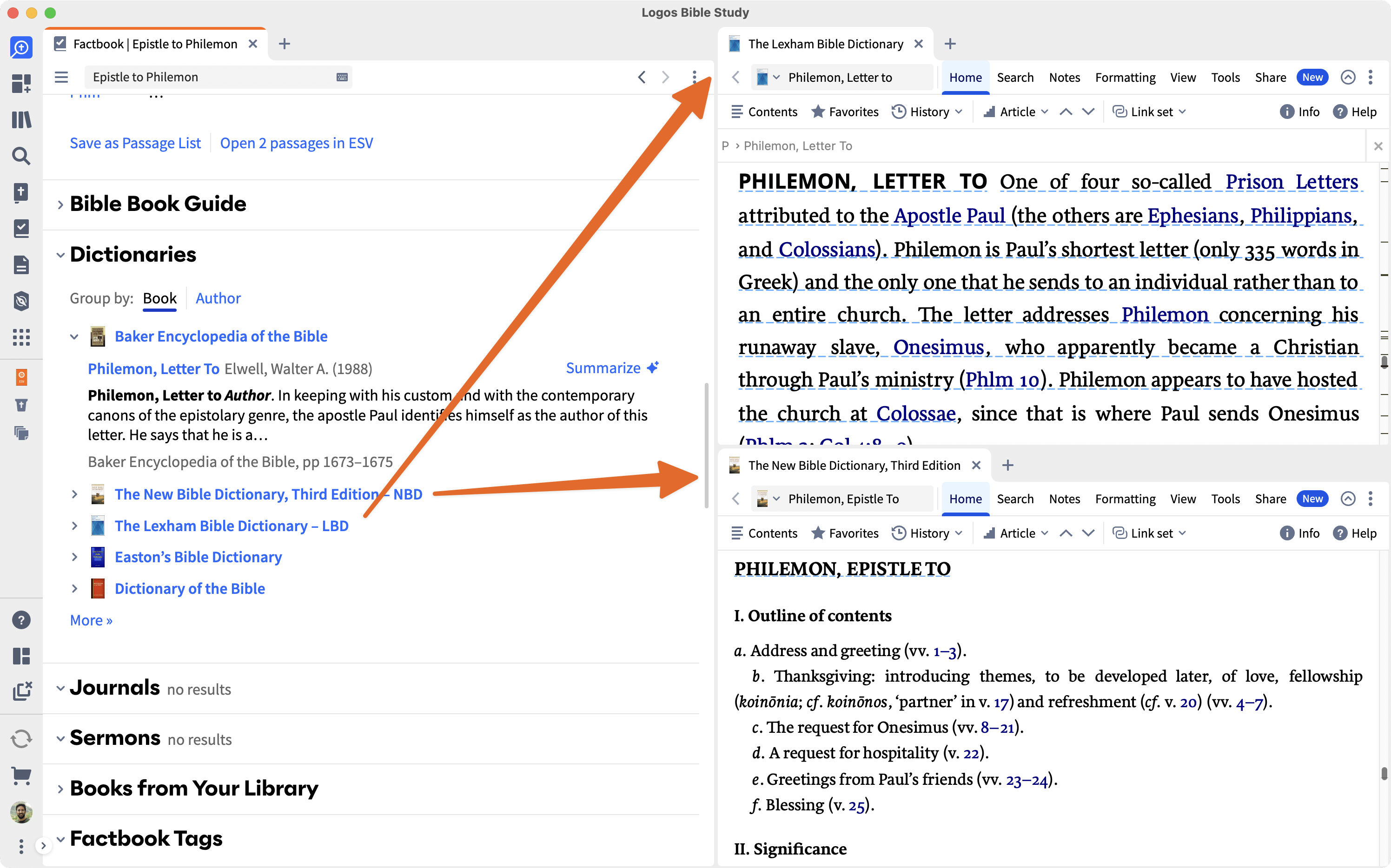Viewport: 1391px width, 868px height.
Task: Open the applications grid icon in sidebar
Action: pyautogui.click(x=21, y=337)
